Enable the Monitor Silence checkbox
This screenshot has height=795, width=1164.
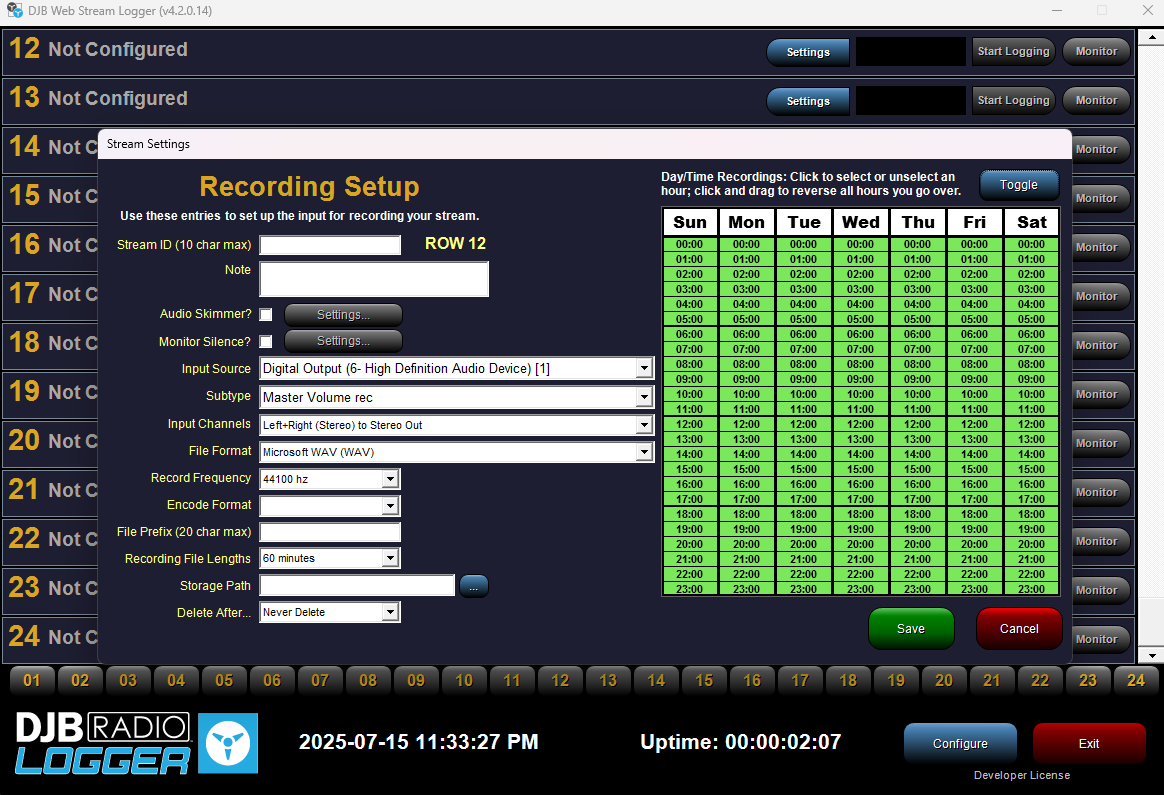tap(266, 341)
